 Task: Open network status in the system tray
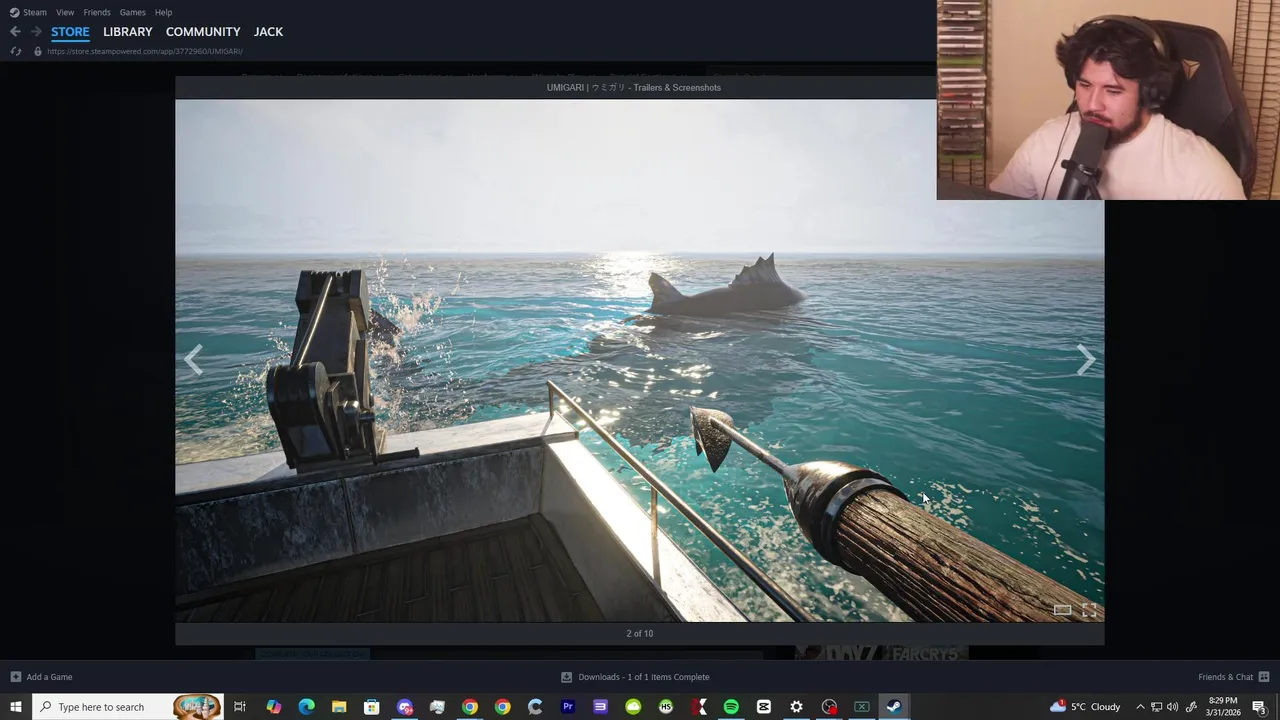coord(1156,707)
